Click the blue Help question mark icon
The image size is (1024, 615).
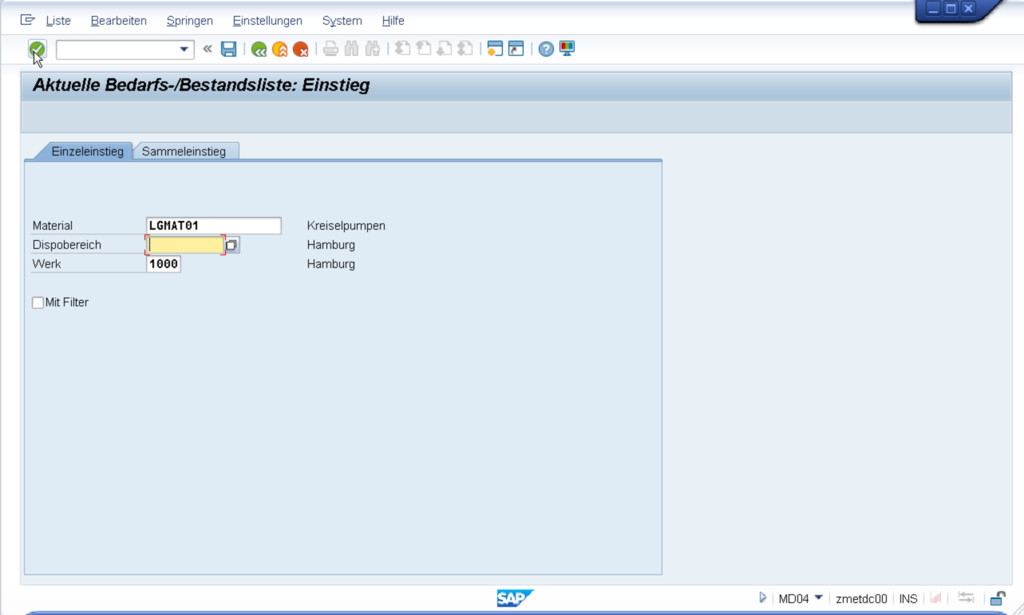[x=546, y=49]
